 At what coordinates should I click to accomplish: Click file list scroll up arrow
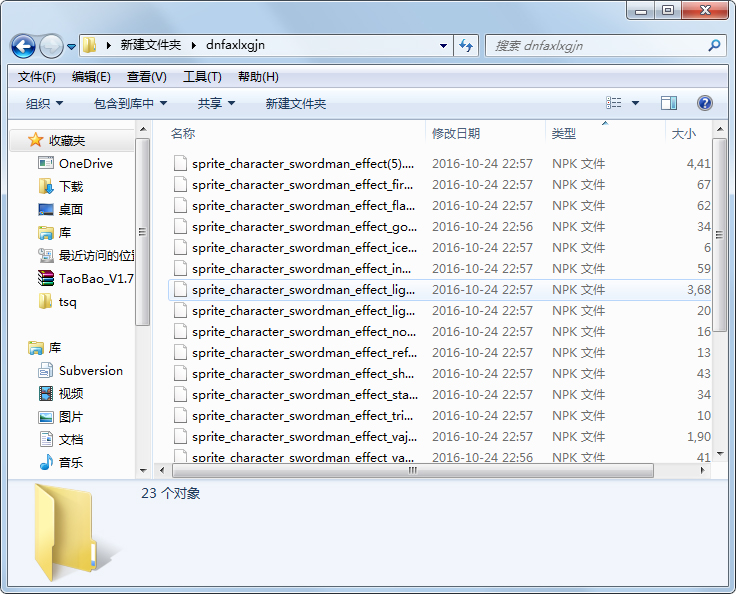[720, 129]
